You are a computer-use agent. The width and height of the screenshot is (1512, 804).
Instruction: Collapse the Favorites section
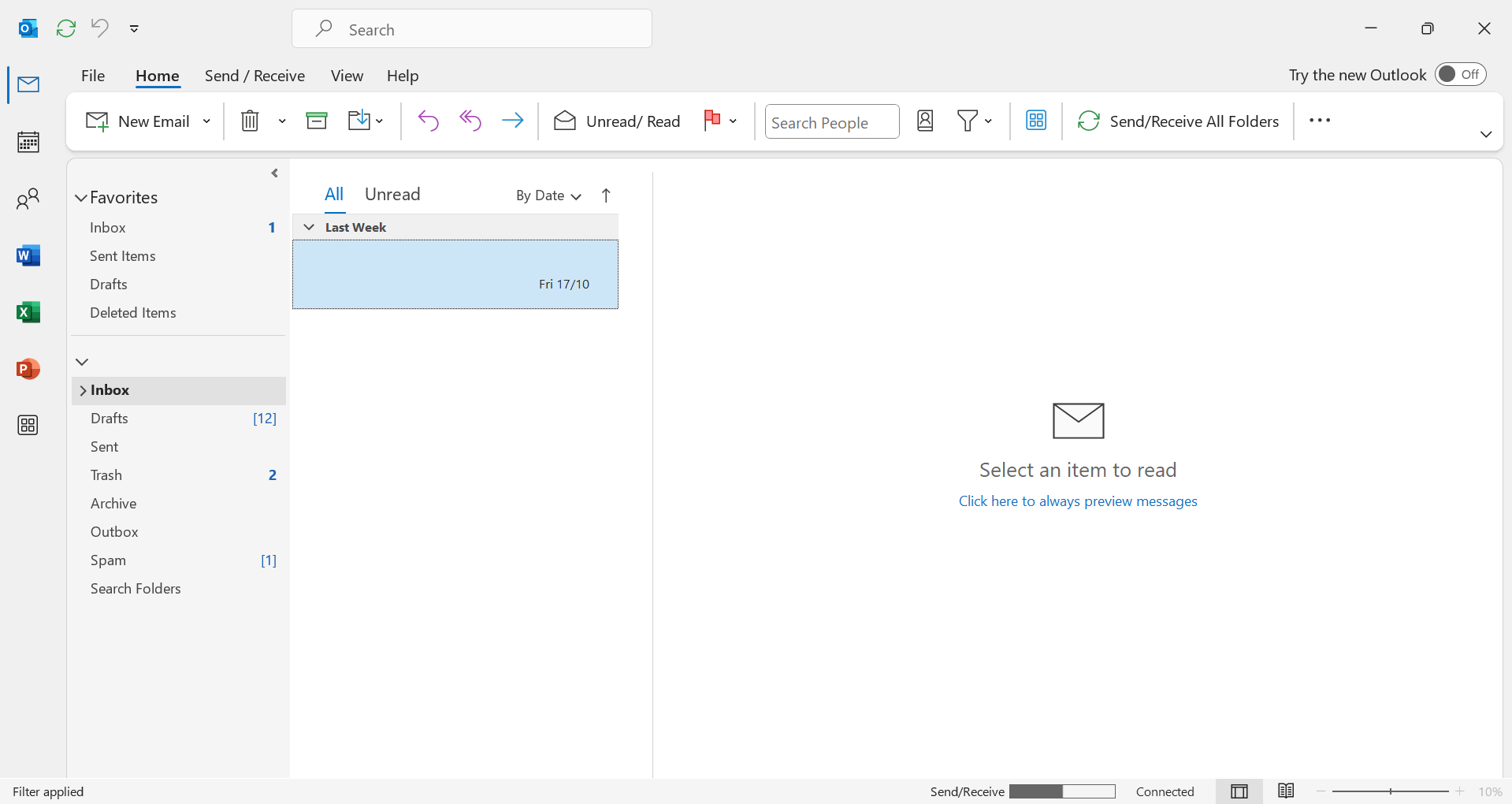point(80,198)
